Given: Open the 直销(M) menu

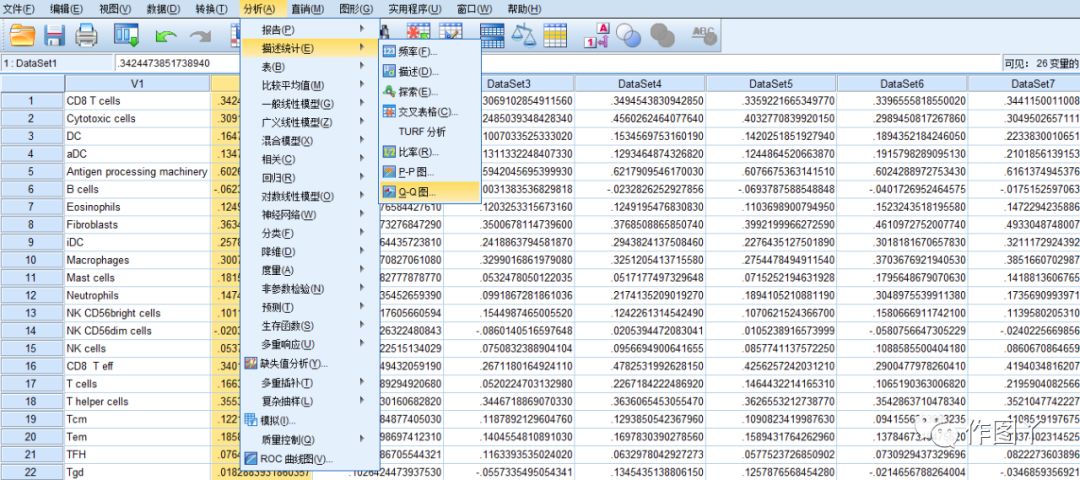Looking at the screenshot, I should [x=307, y=9].
